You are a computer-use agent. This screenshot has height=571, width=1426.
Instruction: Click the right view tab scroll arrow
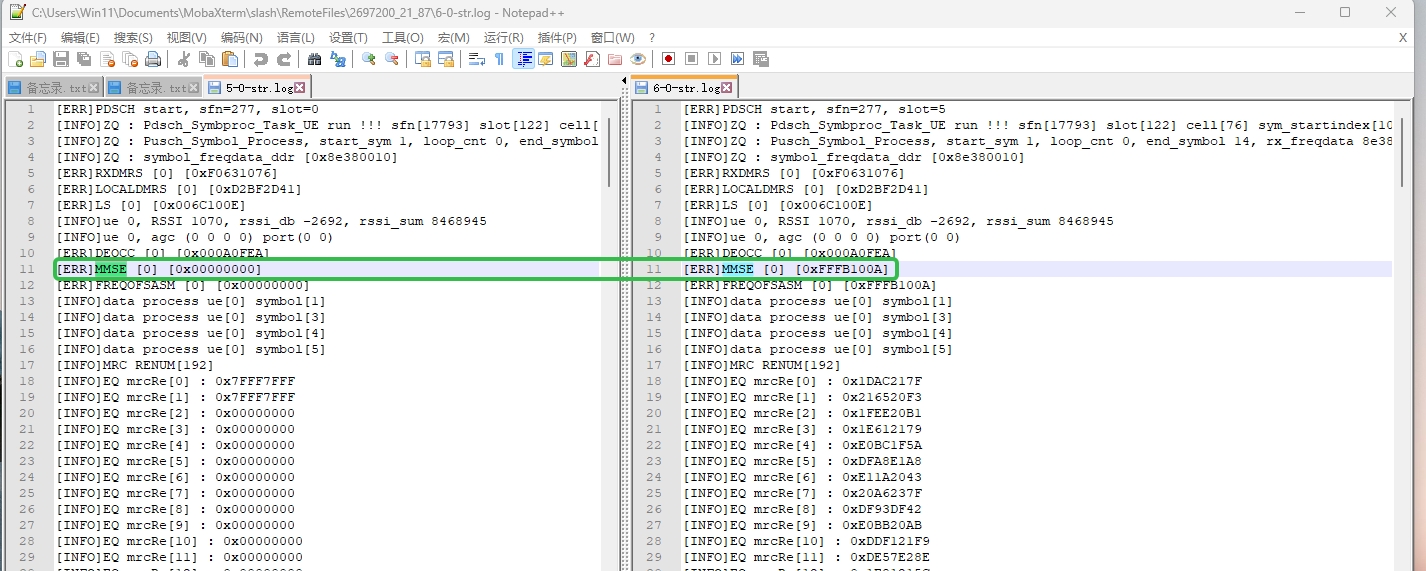(624, 80)
